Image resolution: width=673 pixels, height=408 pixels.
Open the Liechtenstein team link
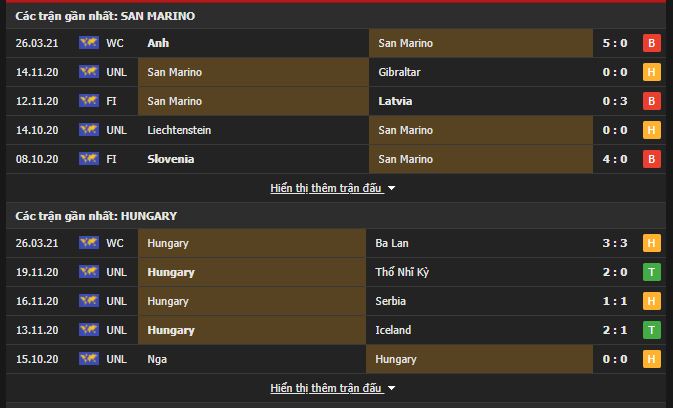[x=179, y=130]
